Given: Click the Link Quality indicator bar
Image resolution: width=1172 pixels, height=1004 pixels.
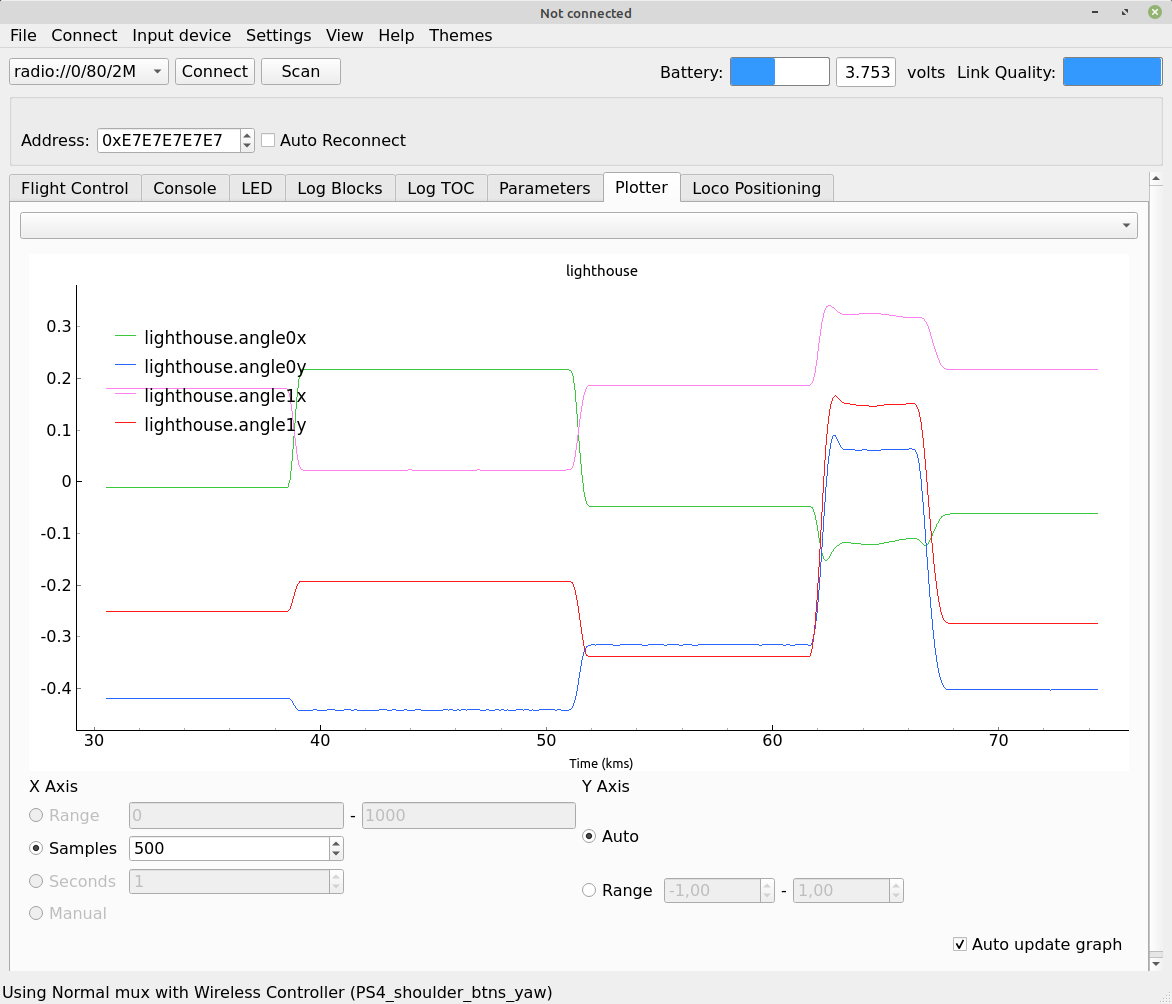Looking at the screenshot, I should tap(1111, 72).
